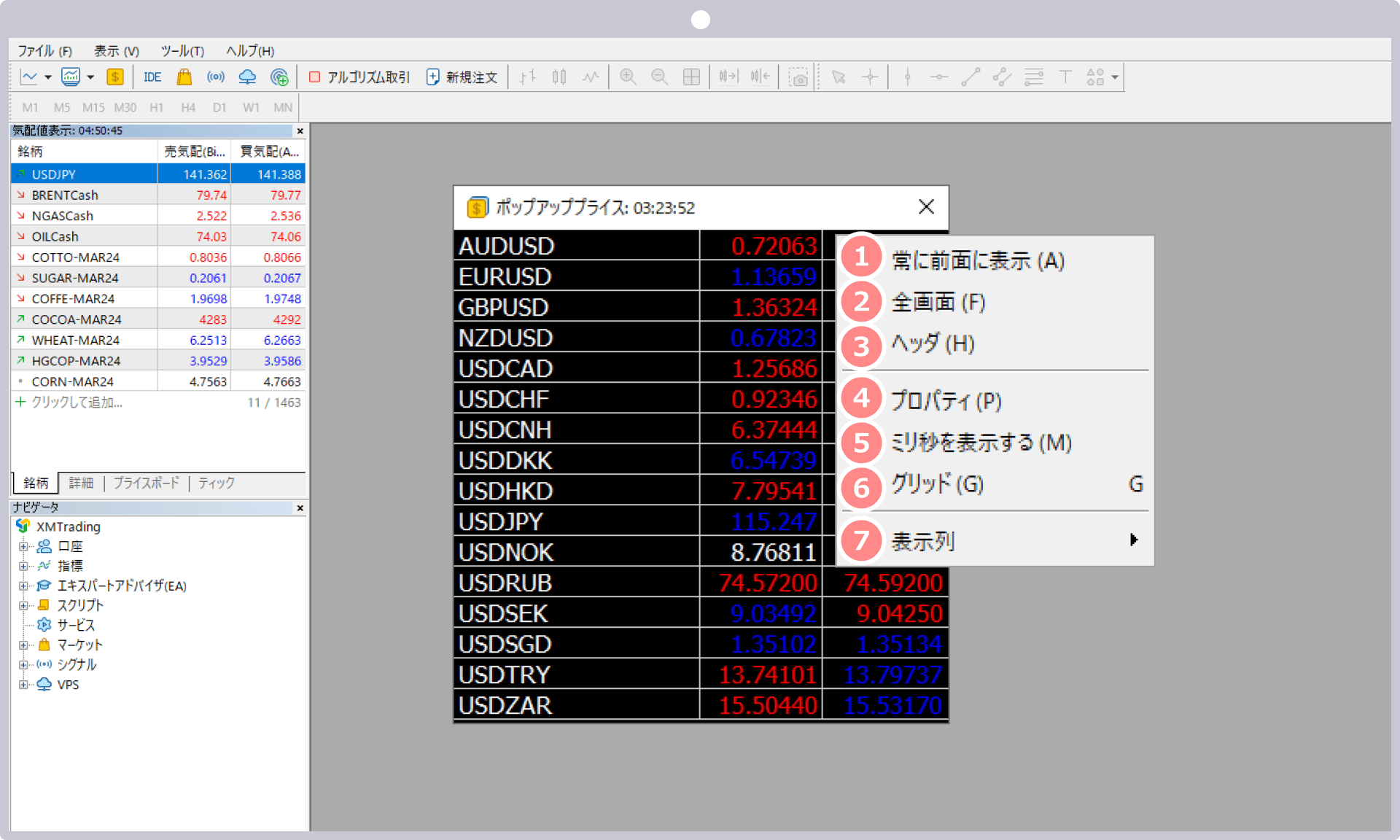Select the M15 timeframe

point(93,107)
